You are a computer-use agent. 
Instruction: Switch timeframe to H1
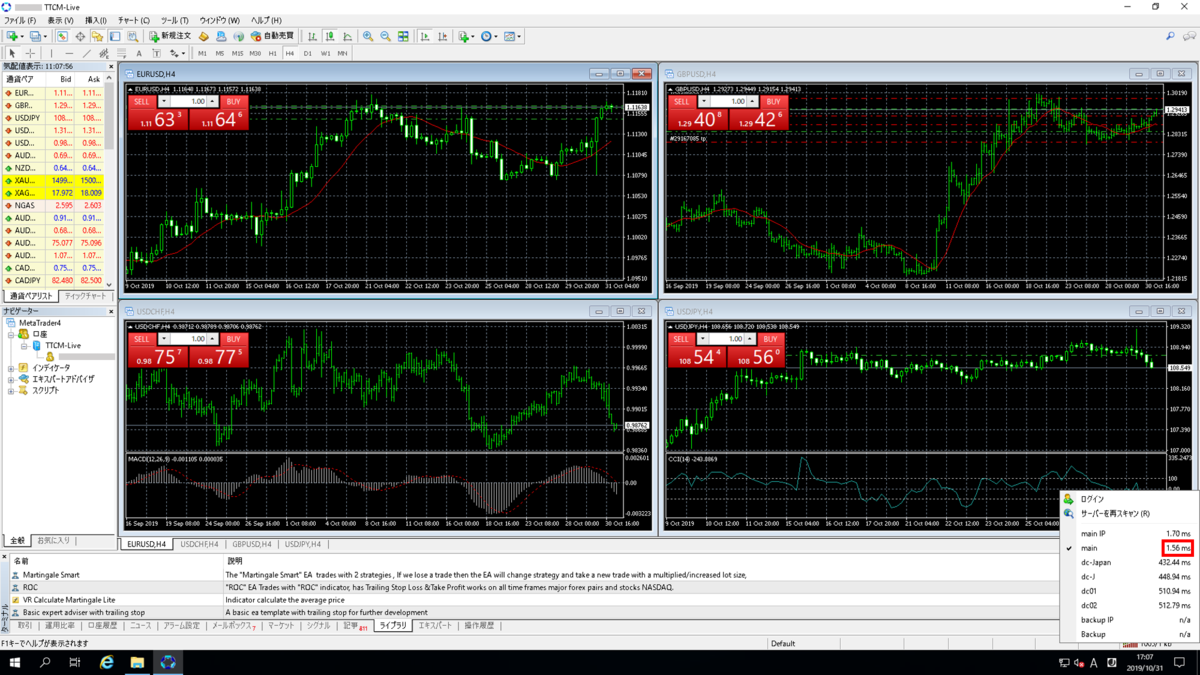pyautogui.click(x=272, y=53)
